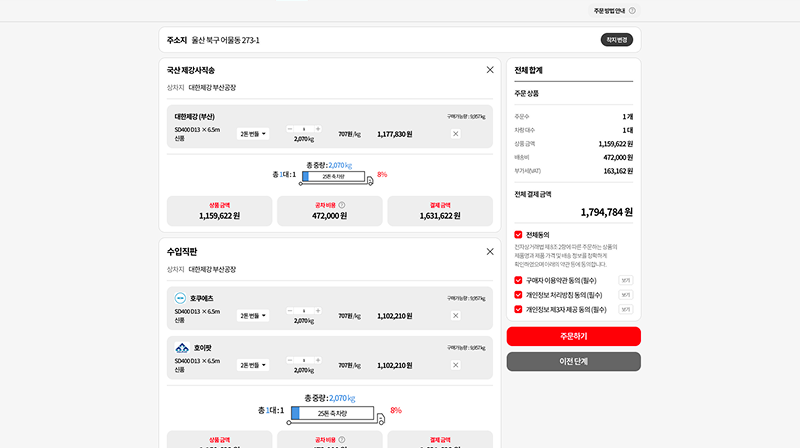
Task: Uncheck 구매자 이용약관 동의 checkbox
Action: point(518,281)
